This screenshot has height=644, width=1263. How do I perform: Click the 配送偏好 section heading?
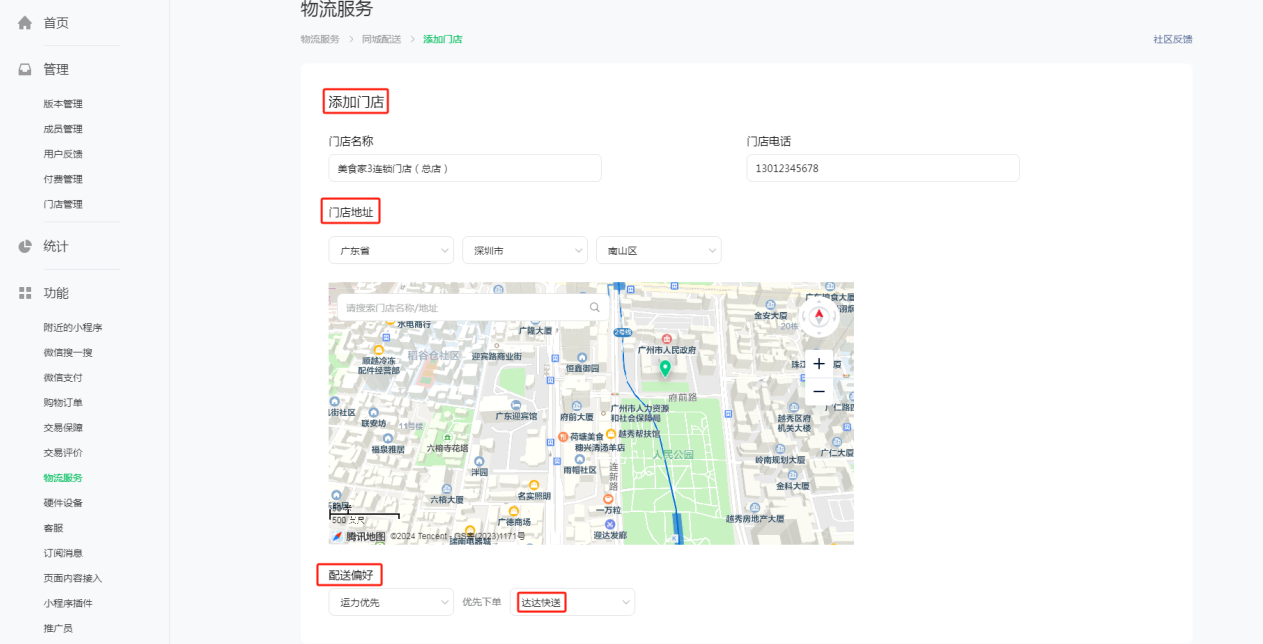(x=351, y=575)
